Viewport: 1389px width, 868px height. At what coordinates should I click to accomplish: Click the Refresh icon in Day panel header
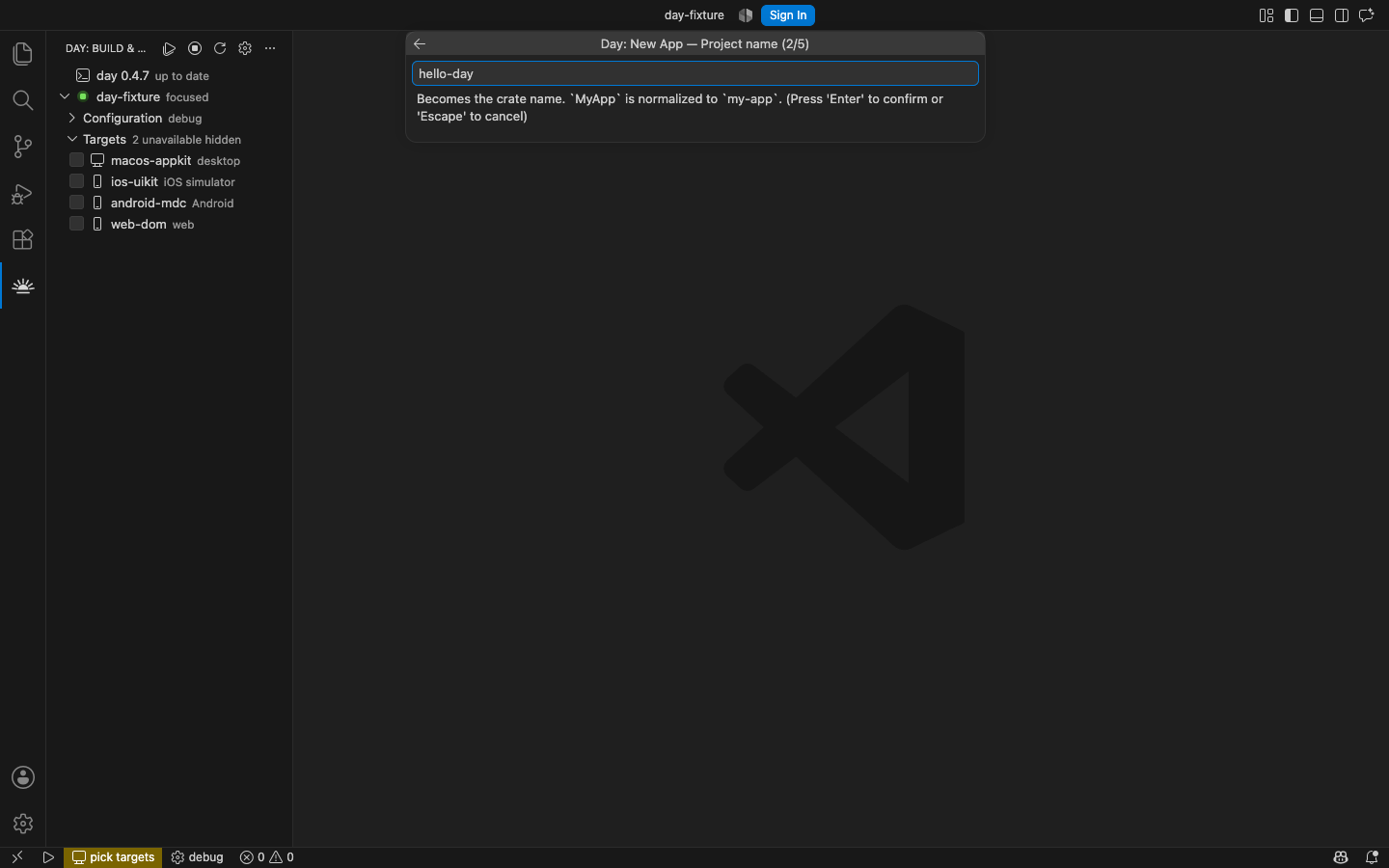tap(220, 48)
